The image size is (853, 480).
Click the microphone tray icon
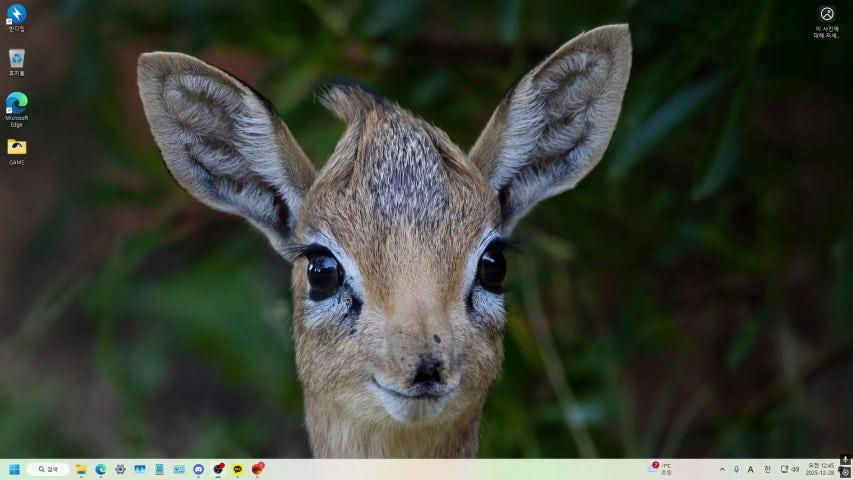[736, 469]
